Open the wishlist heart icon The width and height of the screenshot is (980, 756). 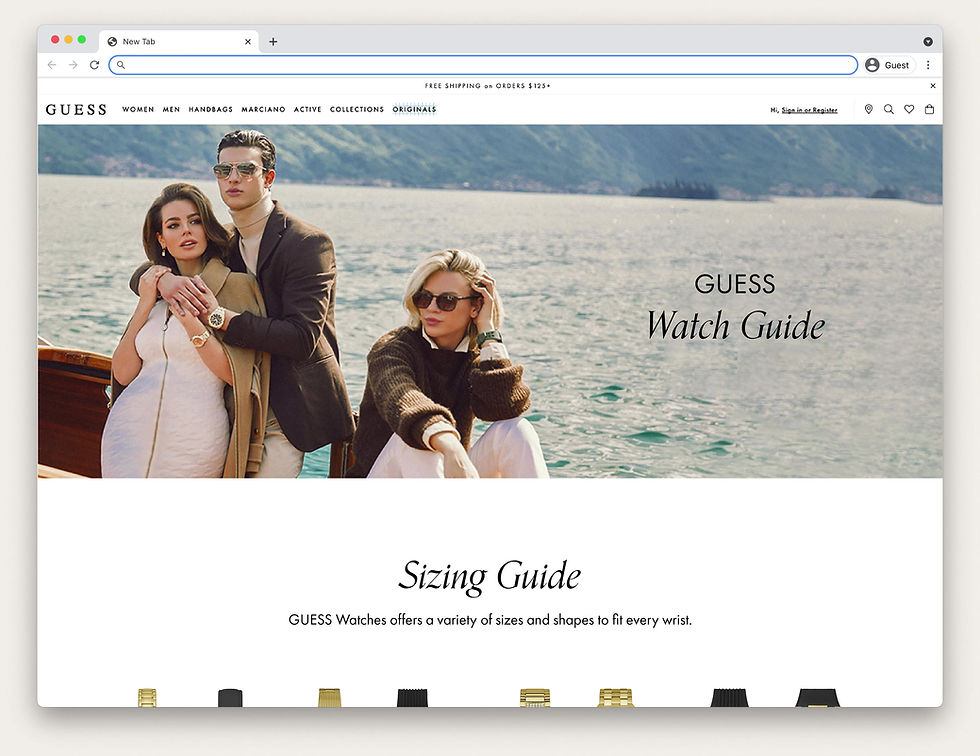click(x=909, y=109)
